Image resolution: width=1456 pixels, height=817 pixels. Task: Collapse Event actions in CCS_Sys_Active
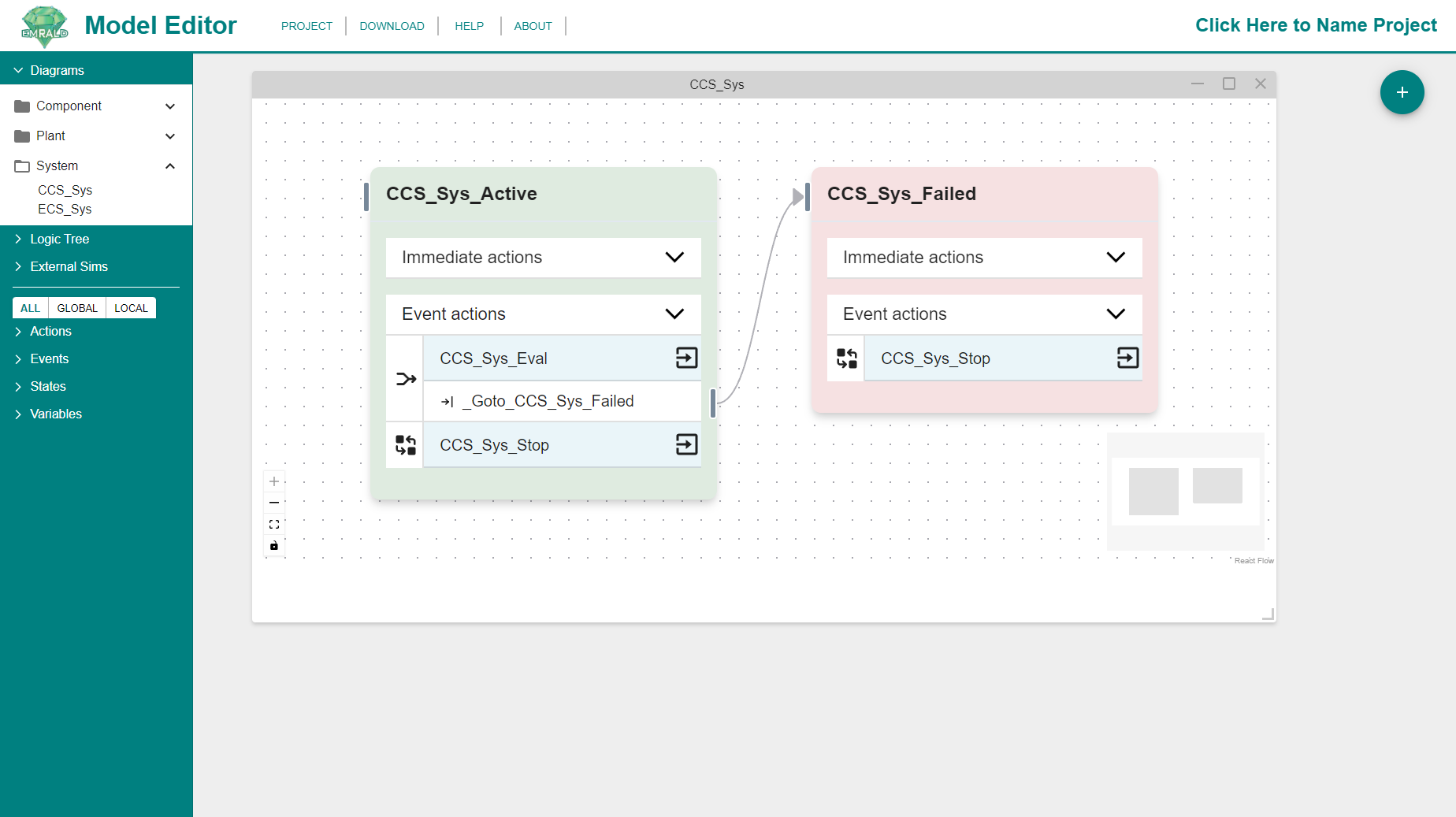(x=674, y=314)
